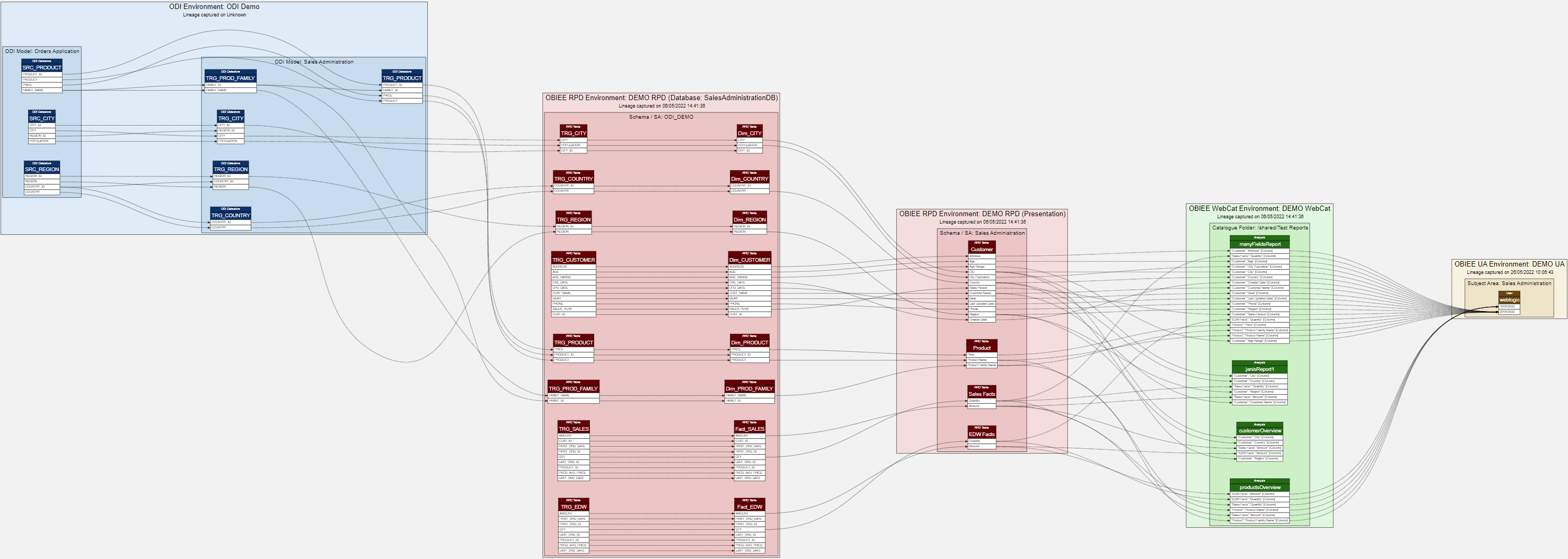Image resolution: width=1568 pixels, height=559 pixels.
Task: Select the Dim_PROD_FAMILY table node
Action: pos(748,388)
